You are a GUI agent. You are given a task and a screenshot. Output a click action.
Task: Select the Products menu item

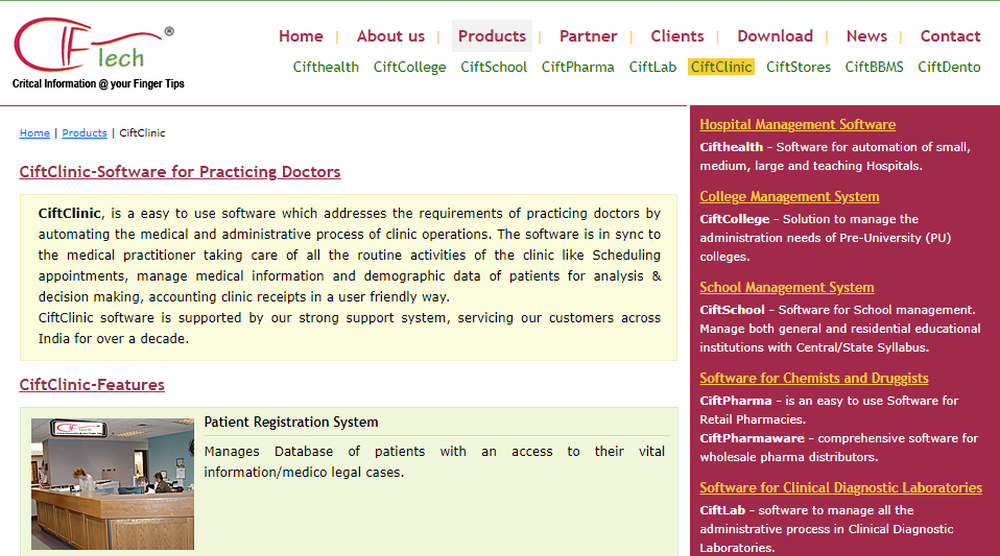coord(492,36)
